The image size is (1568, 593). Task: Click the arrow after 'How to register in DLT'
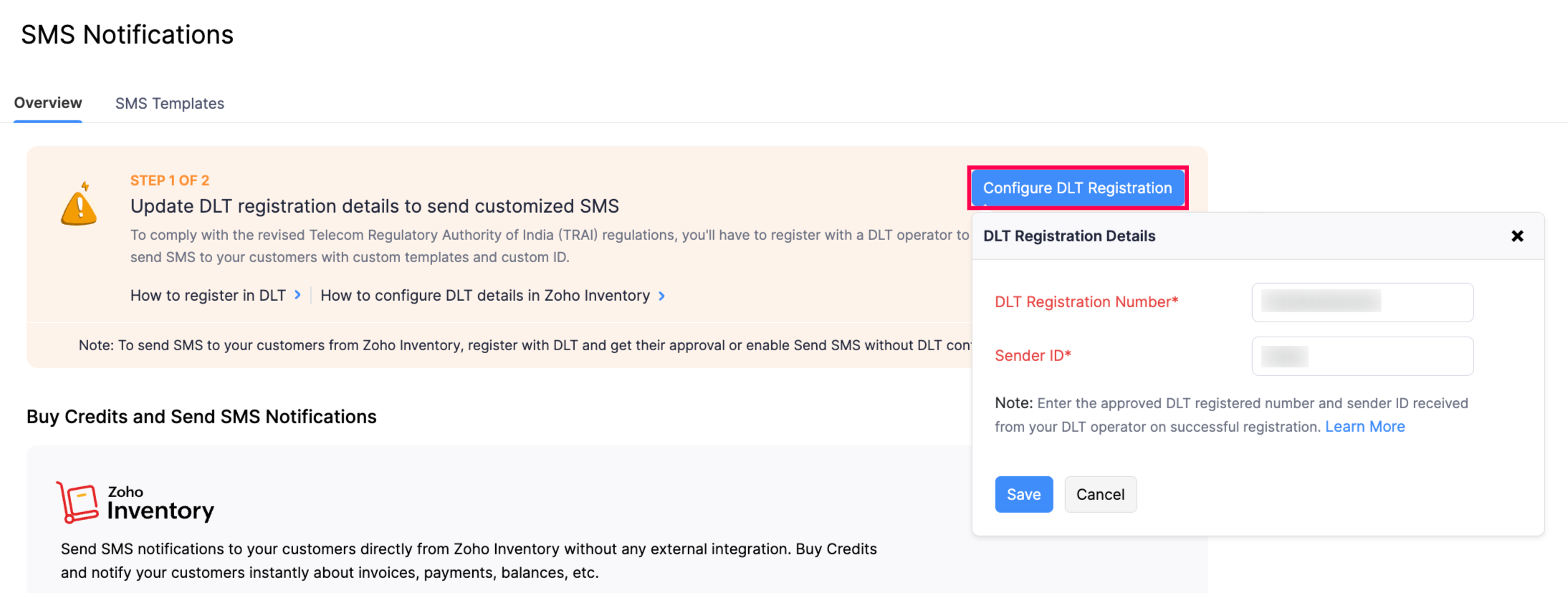tap(297, 295)
